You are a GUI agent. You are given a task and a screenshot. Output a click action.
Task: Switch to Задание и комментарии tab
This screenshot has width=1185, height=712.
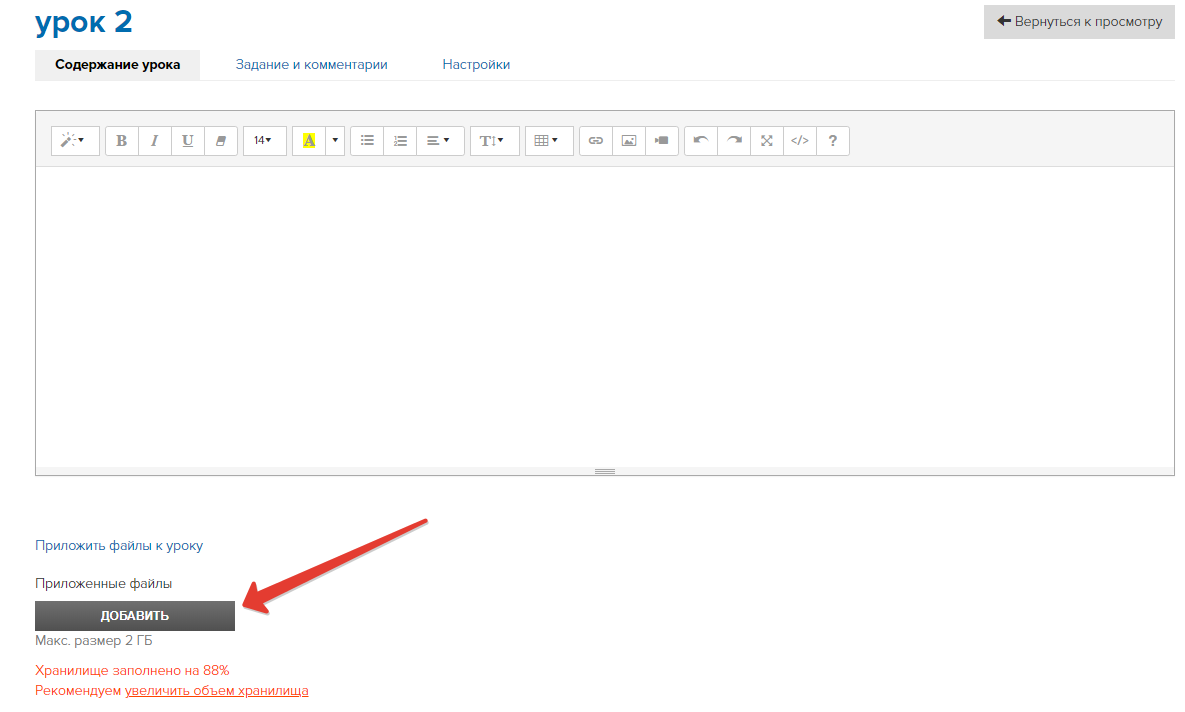[x=311, y=65]
